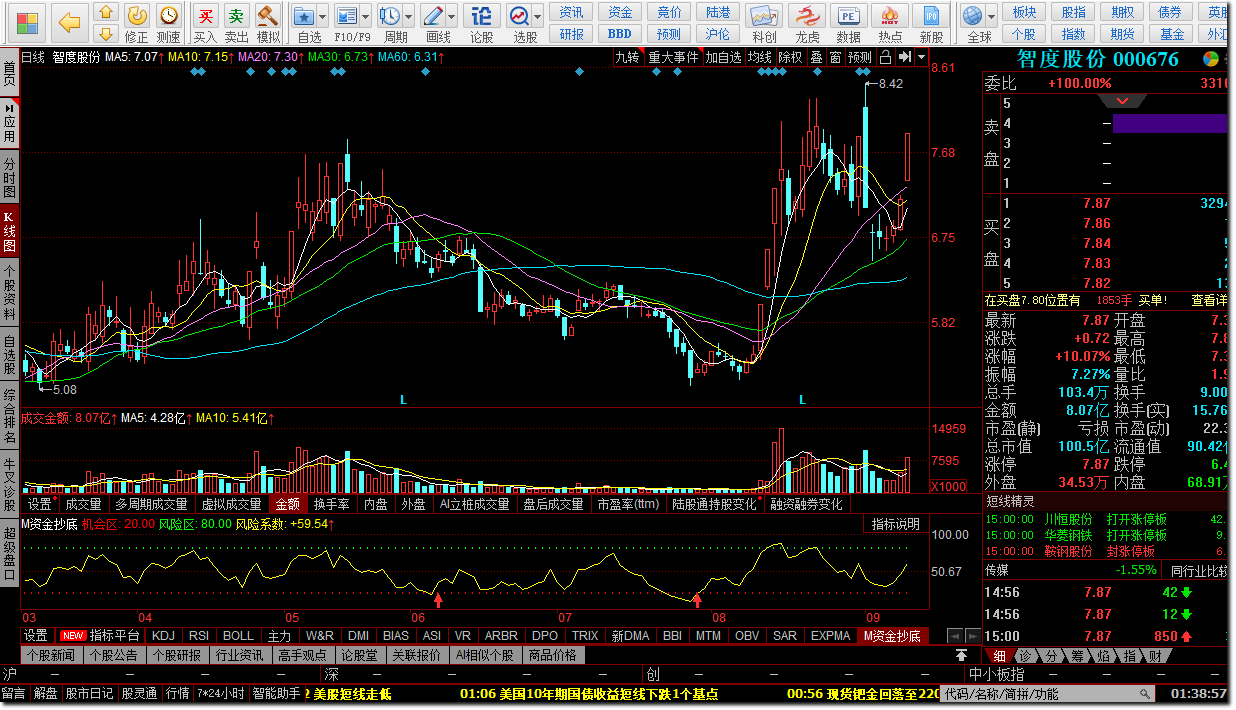Click the page down arrow icon

click(x=107, y=33)
